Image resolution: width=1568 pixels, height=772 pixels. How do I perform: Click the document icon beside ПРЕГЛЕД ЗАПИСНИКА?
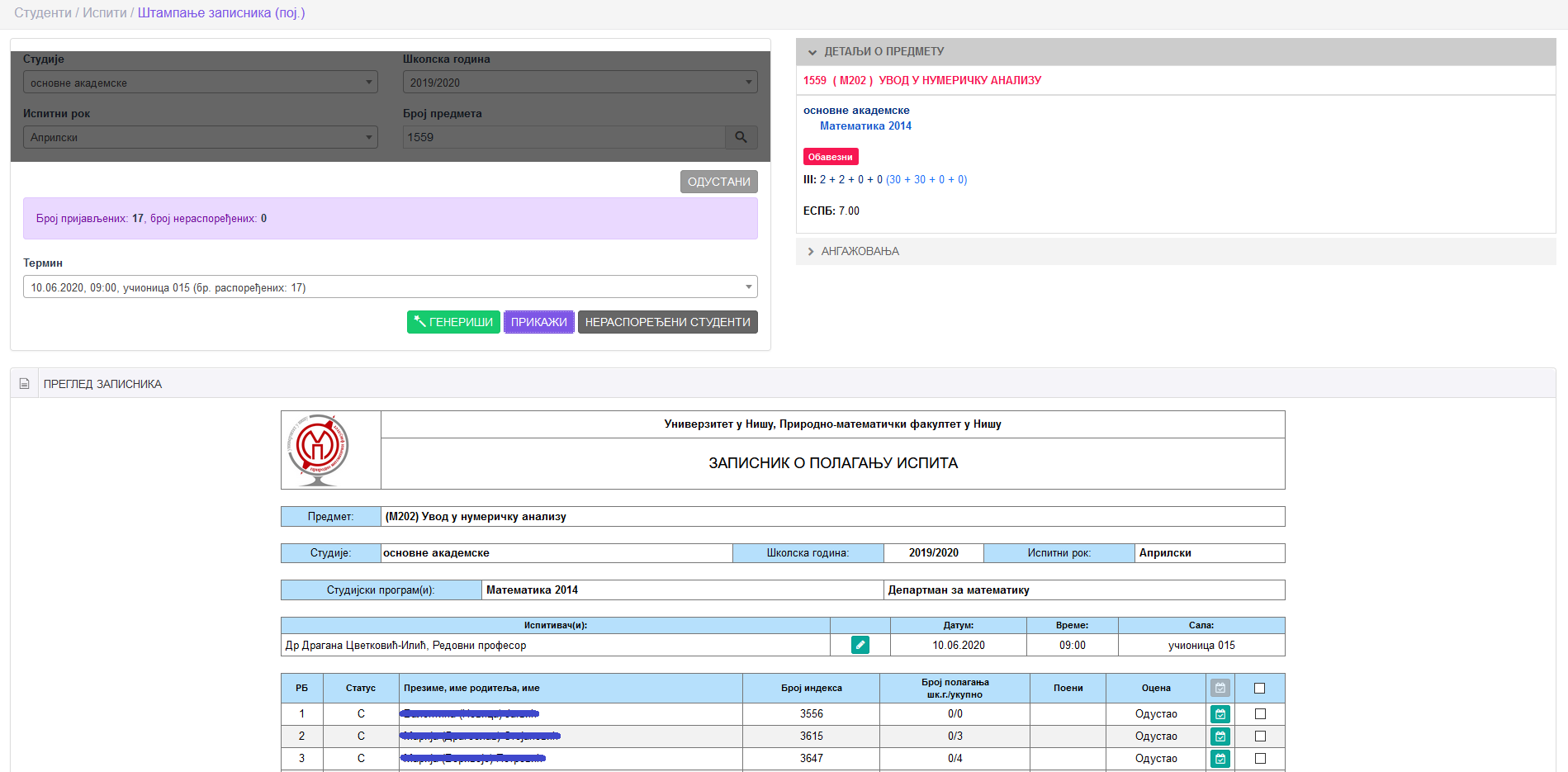tap(25, 384)
